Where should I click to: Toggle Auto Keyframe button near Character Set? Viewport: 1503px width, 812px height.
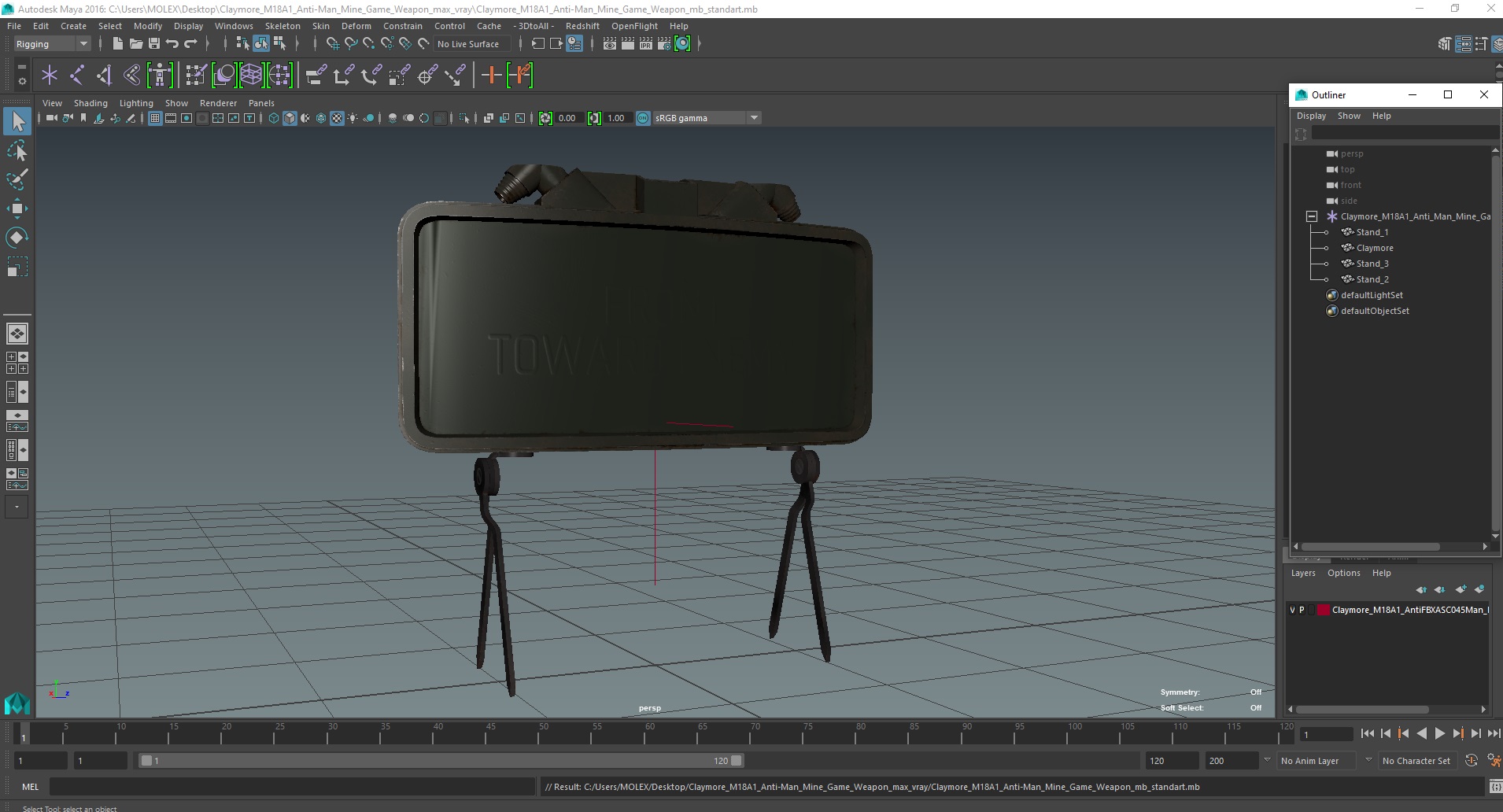(1472, 761)
